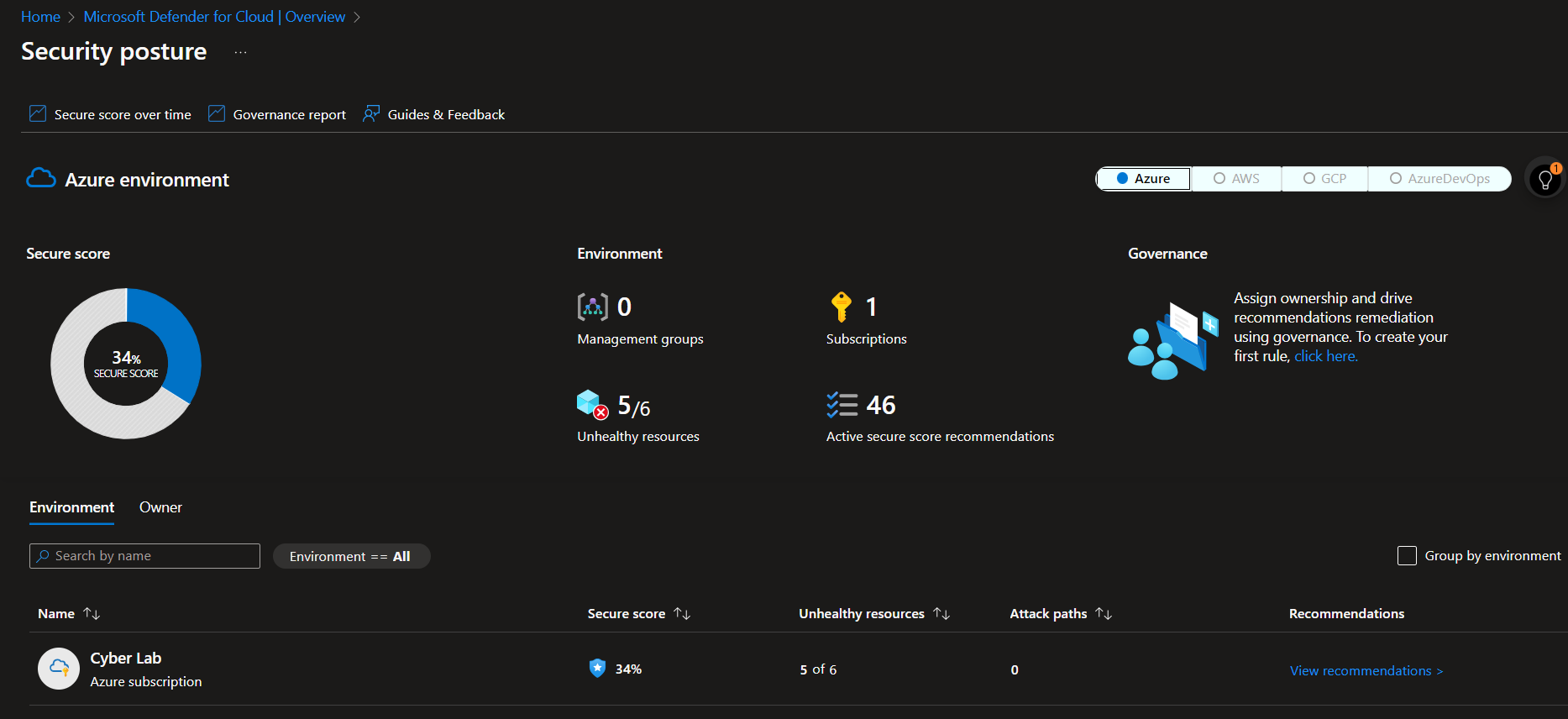Click the Guides & Feedback person icon
Viewport: 1568px width, 719px height.
click(371, 113)
